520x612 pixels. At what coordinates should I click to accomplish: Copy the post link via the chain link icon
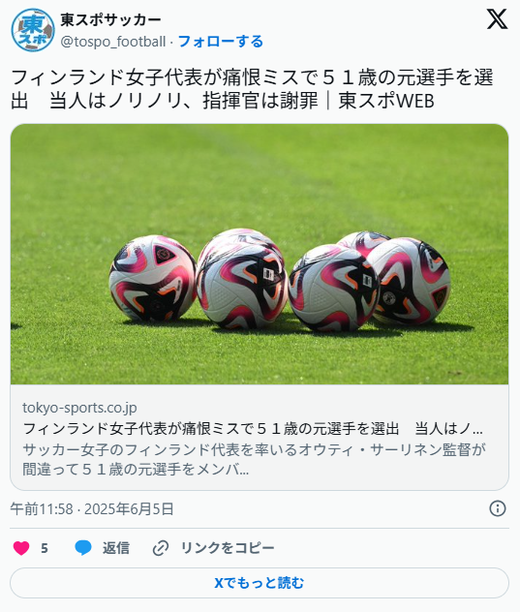tap(160, 548)
